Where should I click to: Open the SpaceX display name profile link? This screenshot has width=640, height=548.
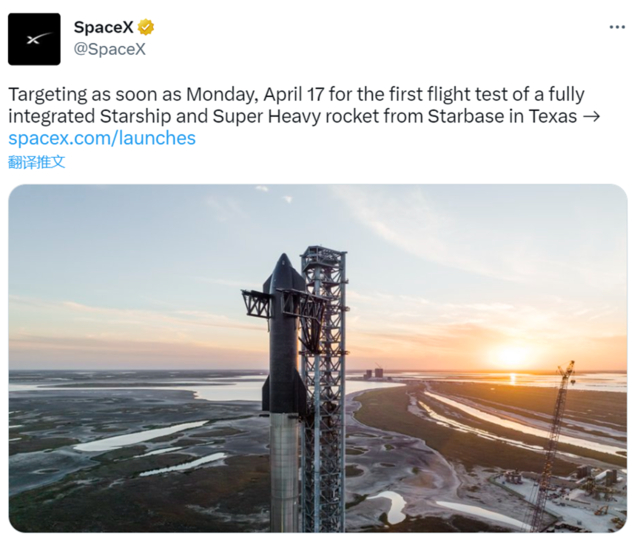pos(103,28)
